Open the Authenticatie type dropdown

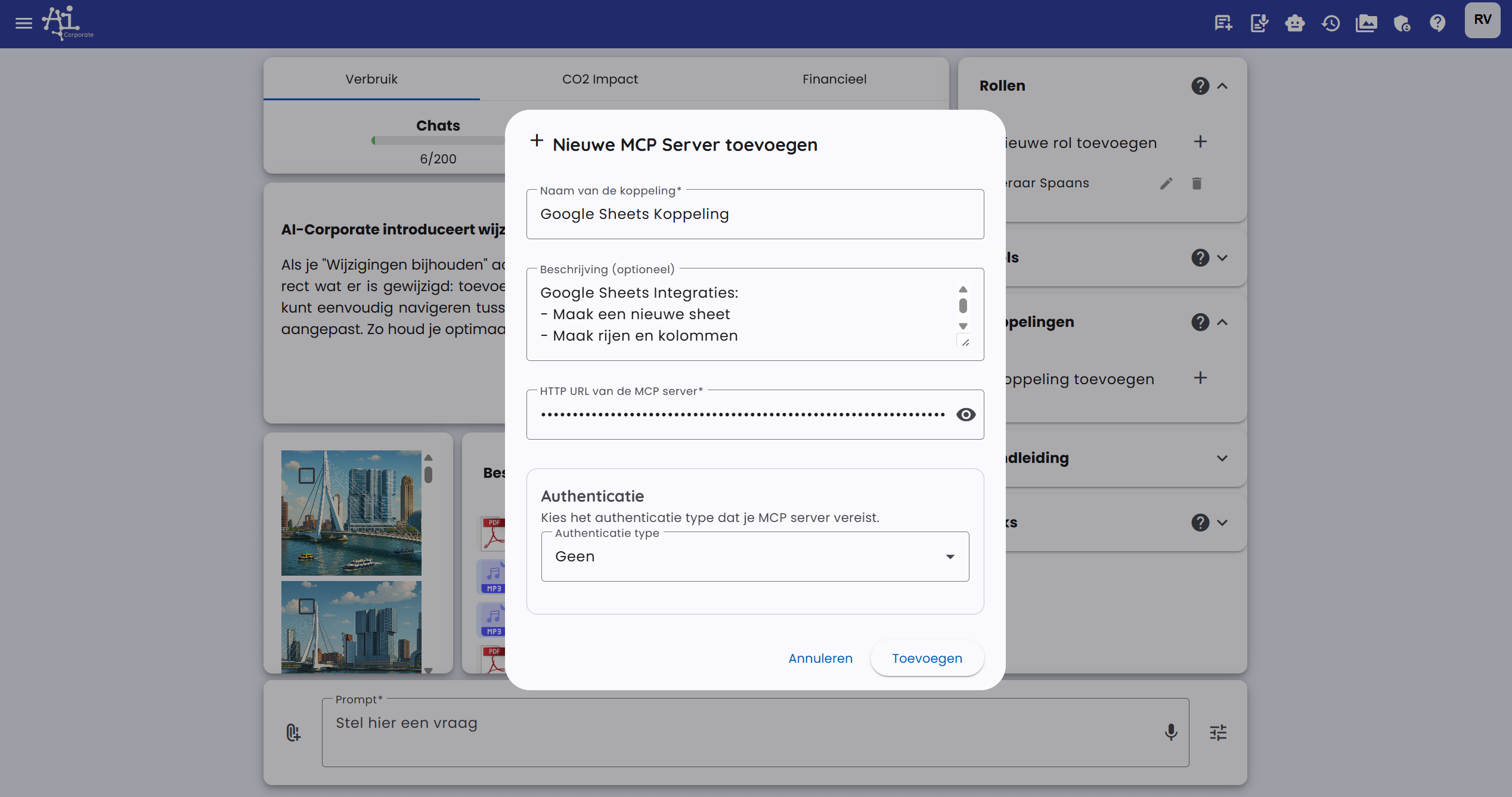pos(754,557)
